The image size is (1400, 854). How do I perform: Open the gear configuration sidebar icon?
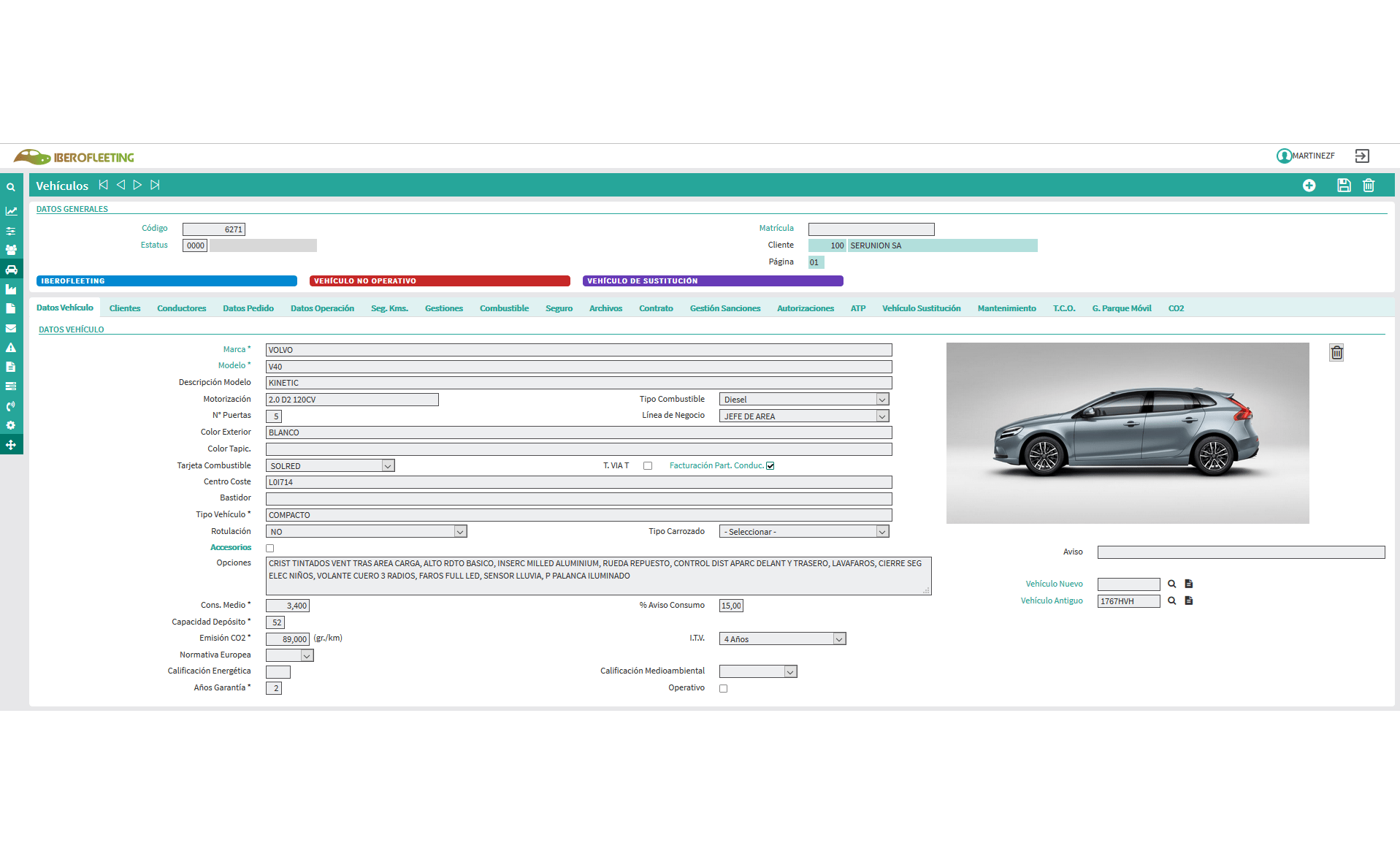pos(11,425)
